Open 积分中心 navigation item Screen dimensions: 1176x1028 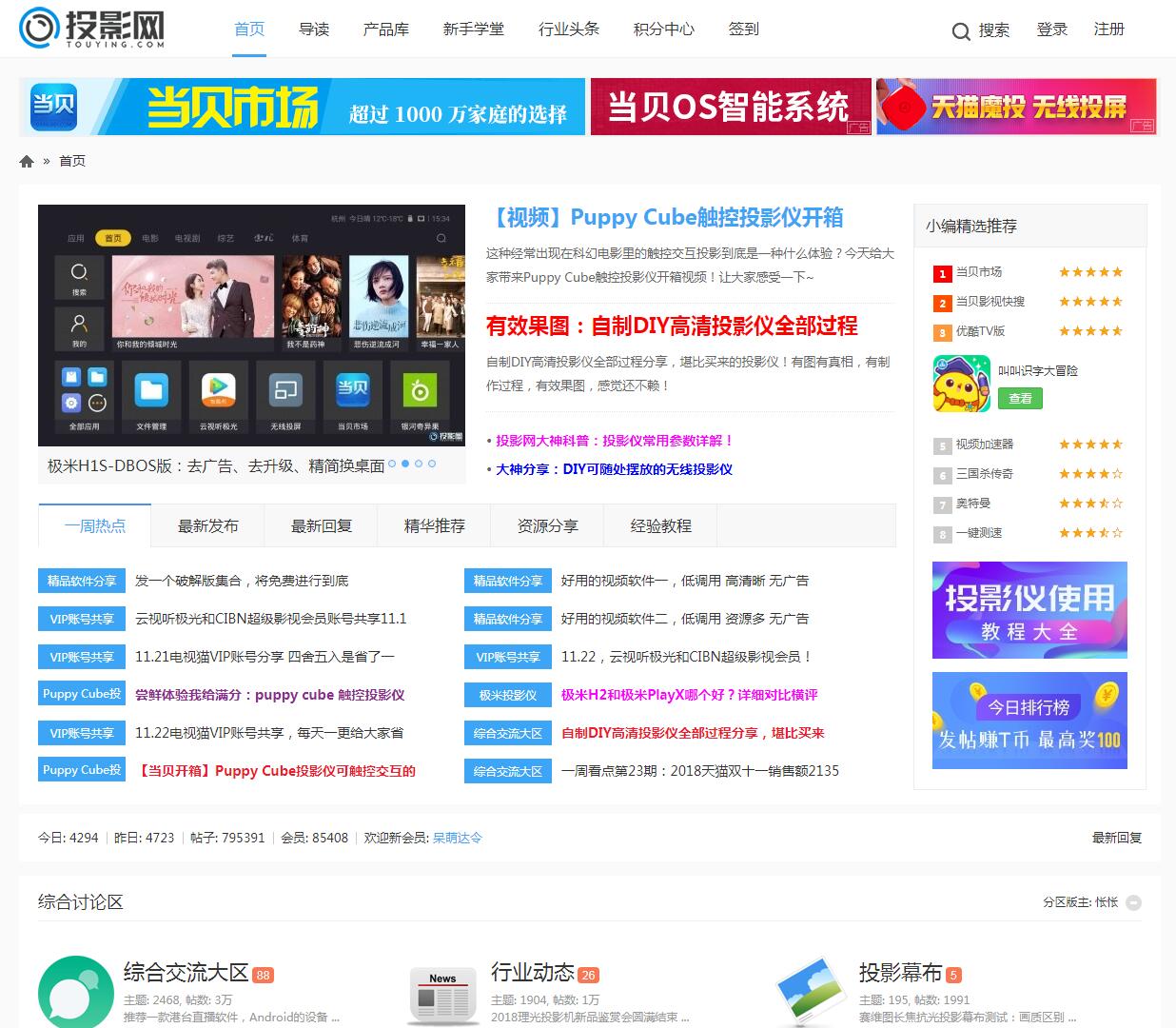664,30
